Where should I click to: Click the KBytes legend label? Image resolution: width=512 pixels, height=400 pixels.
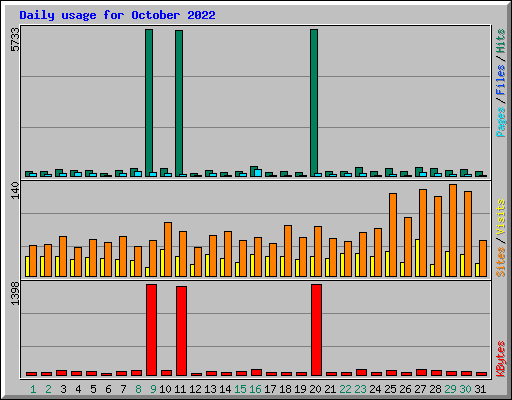[x=501, y=359]
